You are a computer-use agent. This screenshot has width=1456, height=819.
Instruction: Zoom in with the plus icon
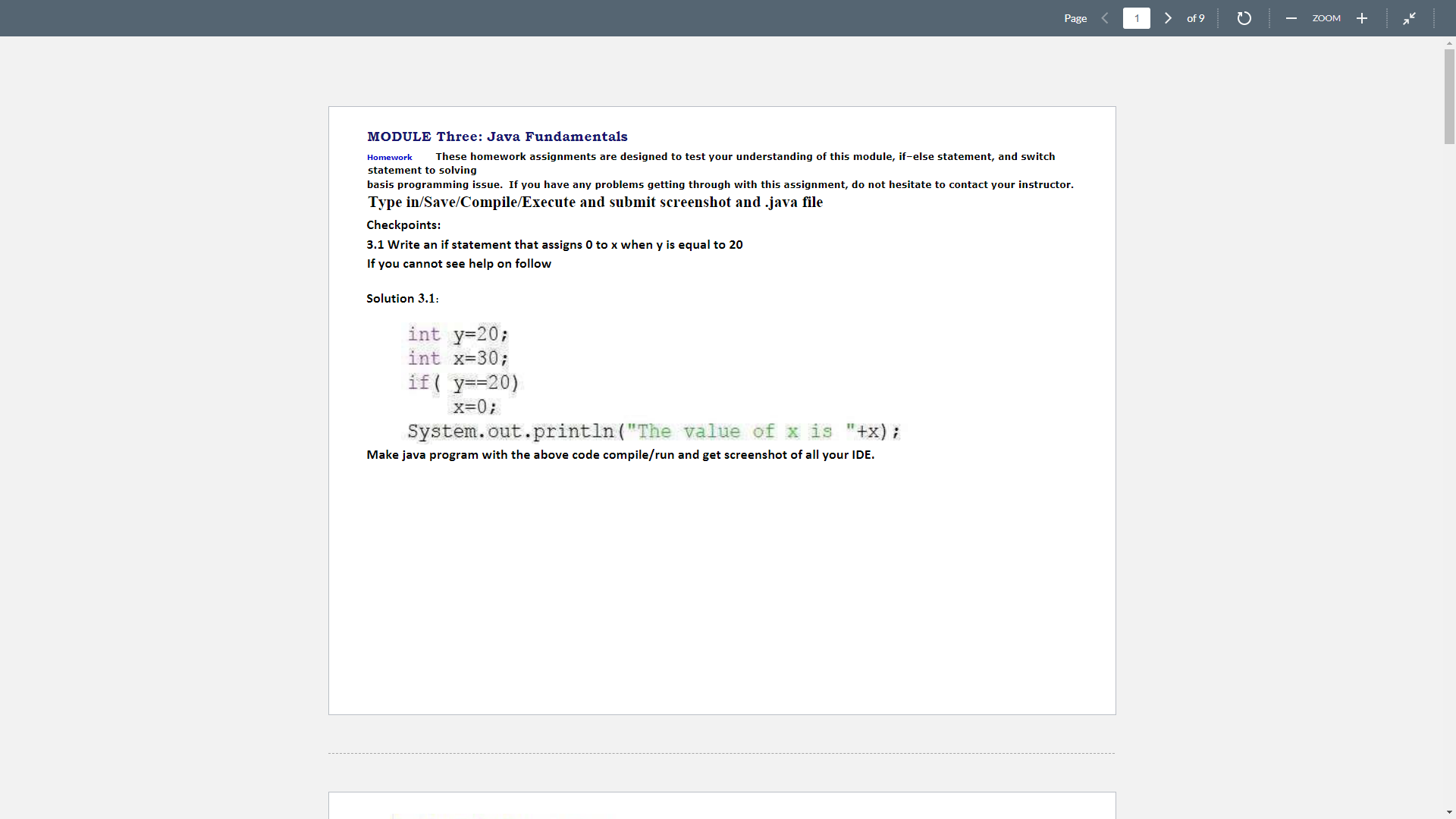tap(1362, 18)
